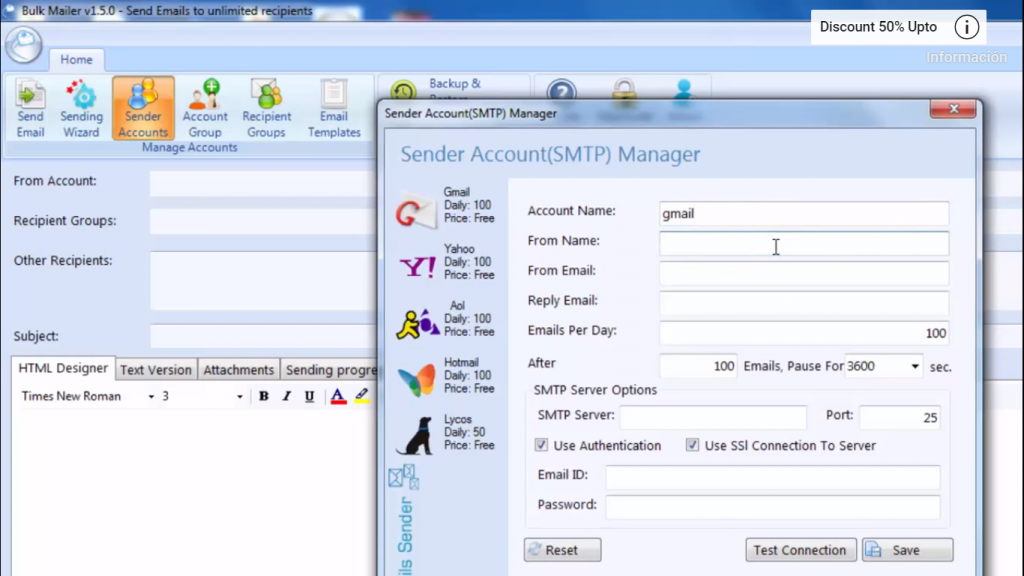Open the font color picker
Screen dimensions: 1024x576
[338, 397]
